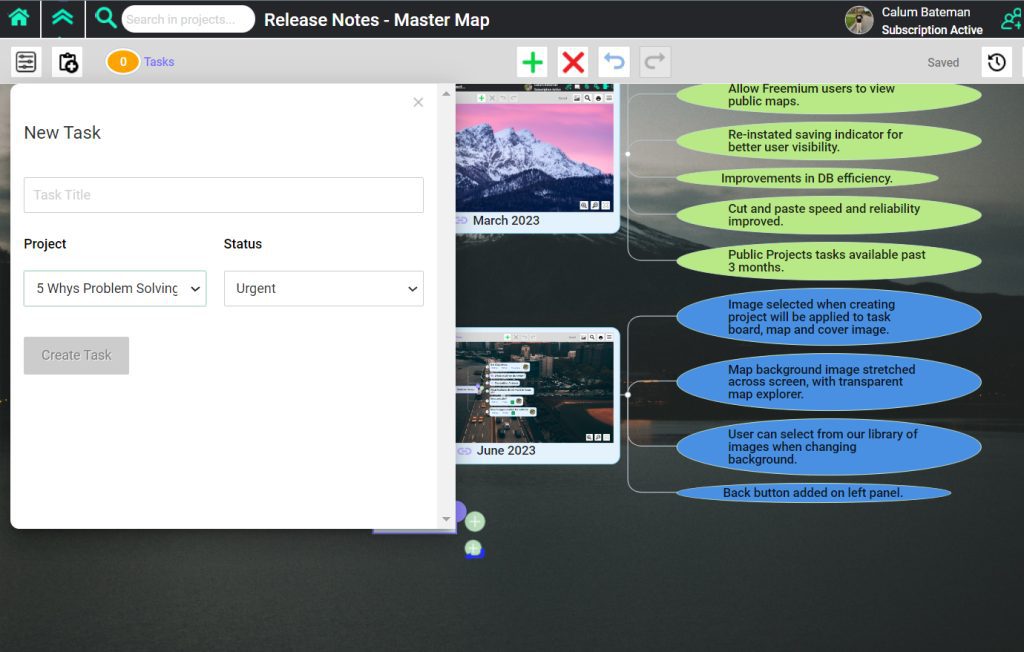Image resolution: width=1024 pixels, height=652 pixels.
Task: Click the Search in projects box
Action: click(188, 19)
